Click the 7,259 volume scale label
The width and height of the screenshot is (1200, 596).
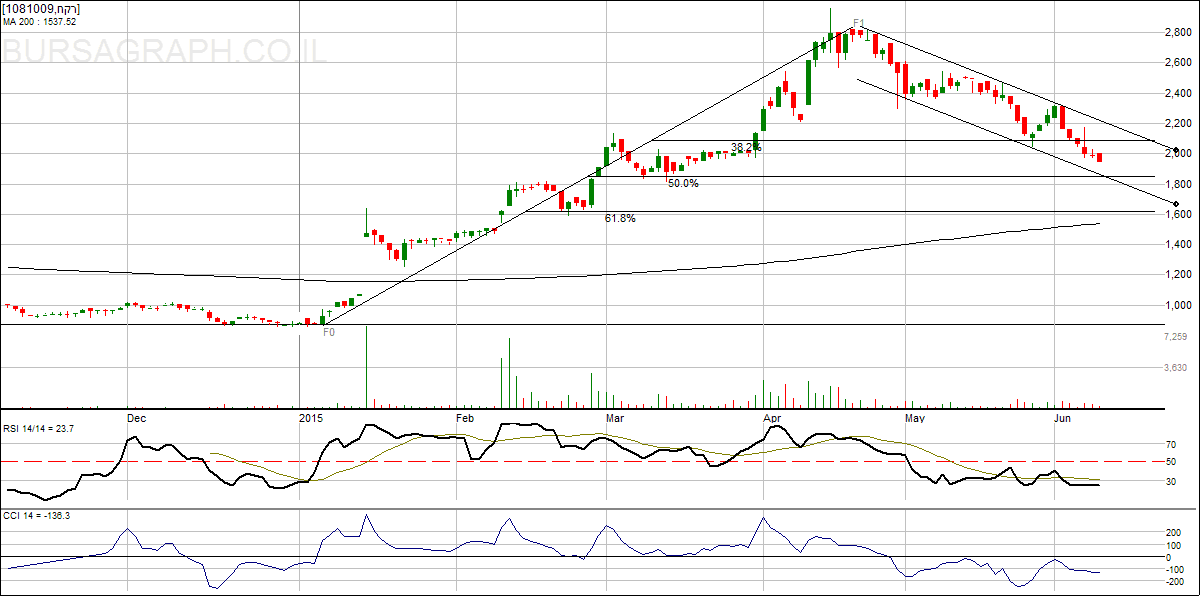tap(1174, 337)
